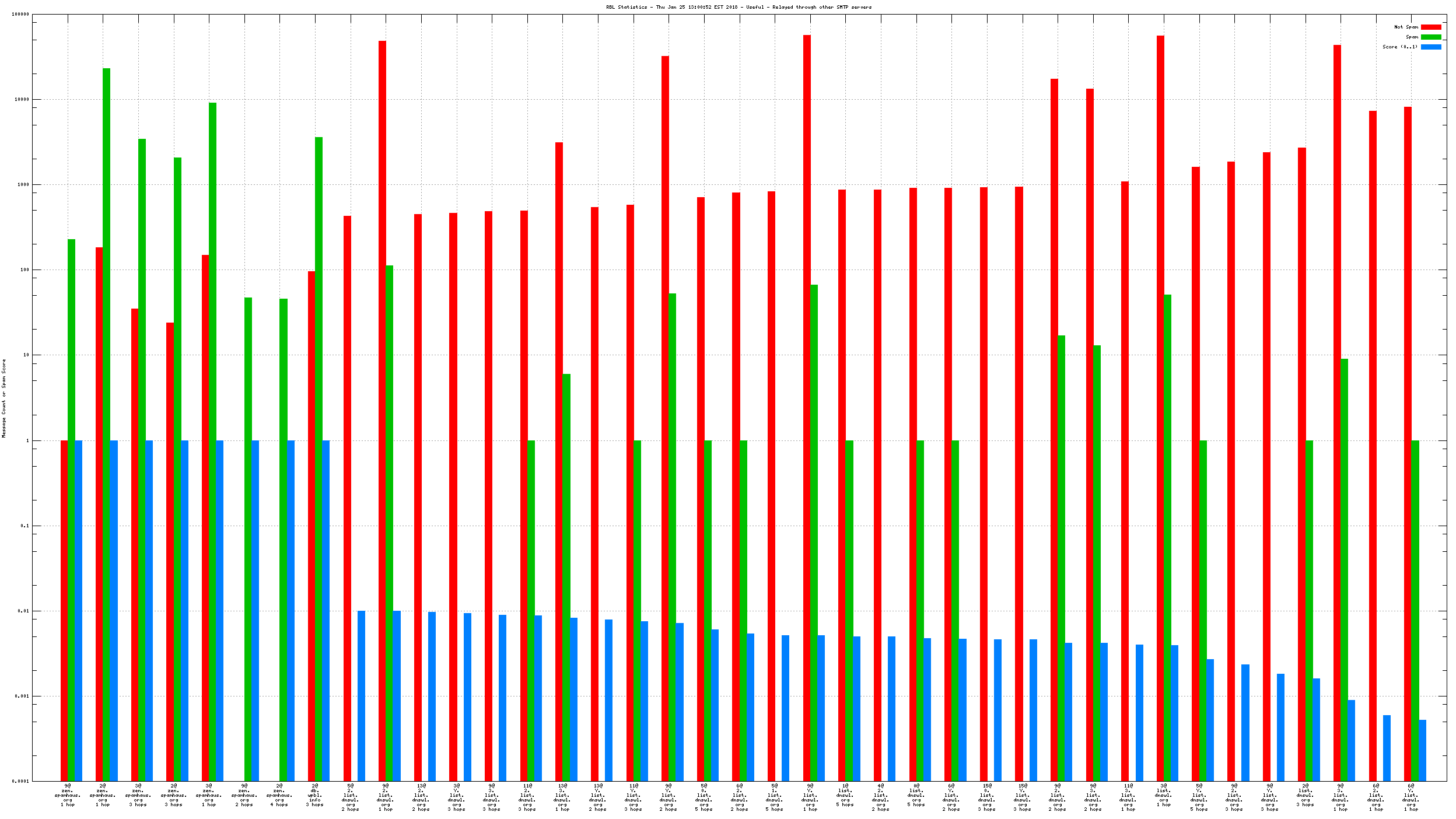The height and width of the screenshot is (819, 1456).
Task: Click the green Spam legend swatch
Action: (x=1430, y=37)
